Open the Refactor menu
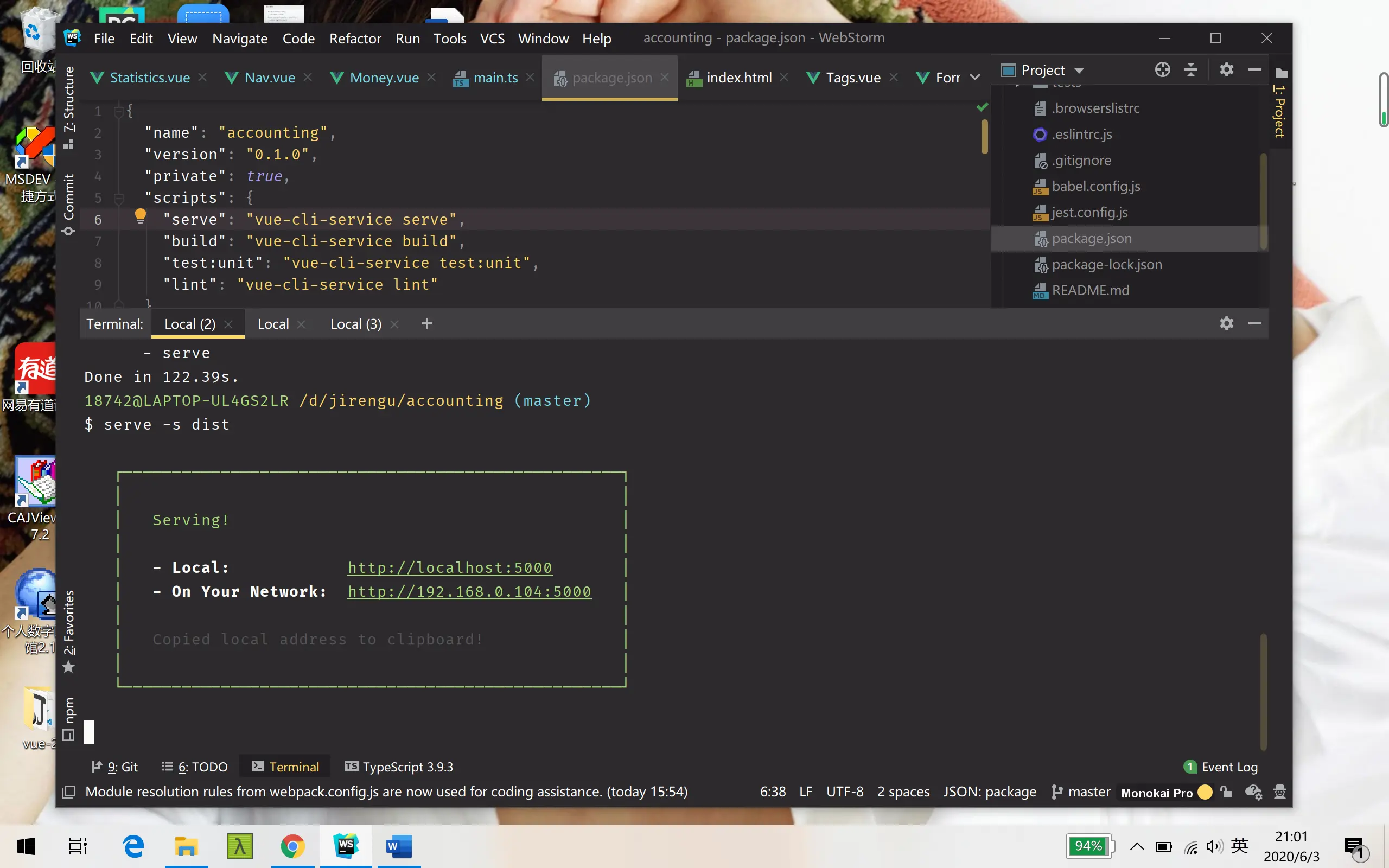1389x868 pixels. click(x=355, y=39)
